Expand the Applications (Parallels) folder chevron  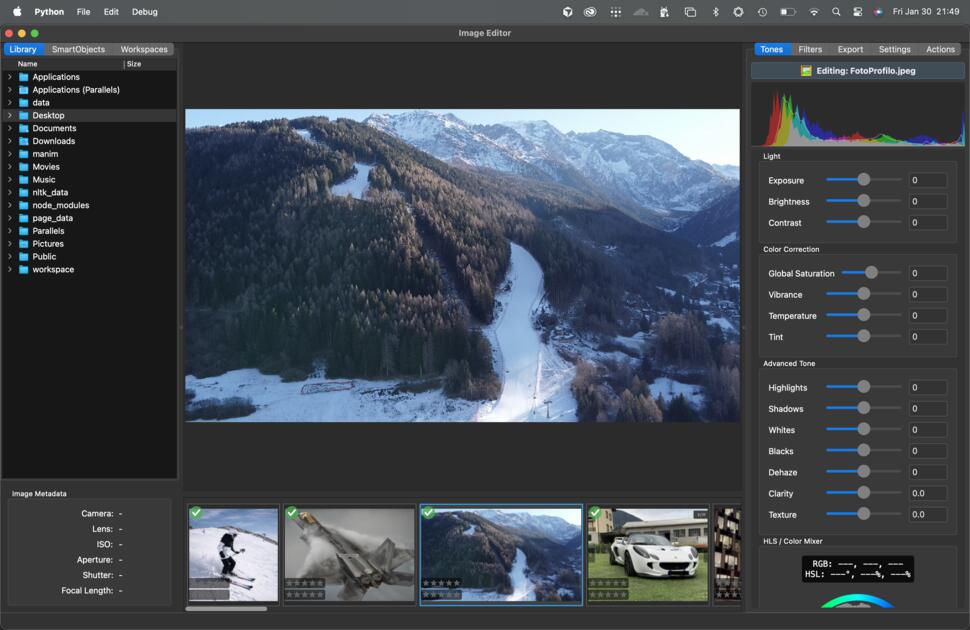point(10,90)
